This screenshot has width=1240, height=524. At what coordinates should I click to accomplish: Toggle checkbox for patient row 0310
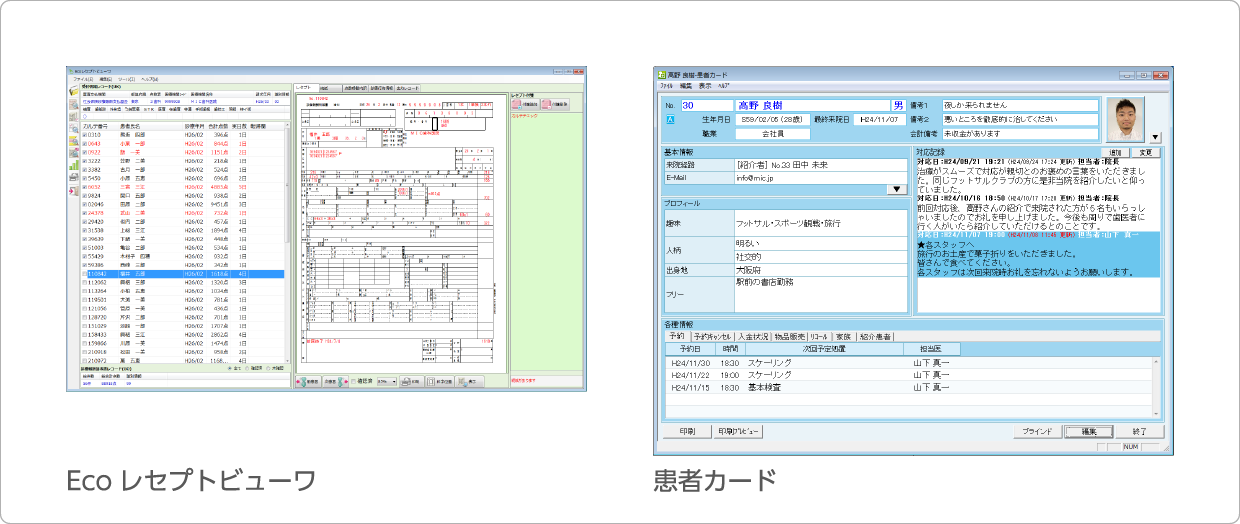coord(84,135)
